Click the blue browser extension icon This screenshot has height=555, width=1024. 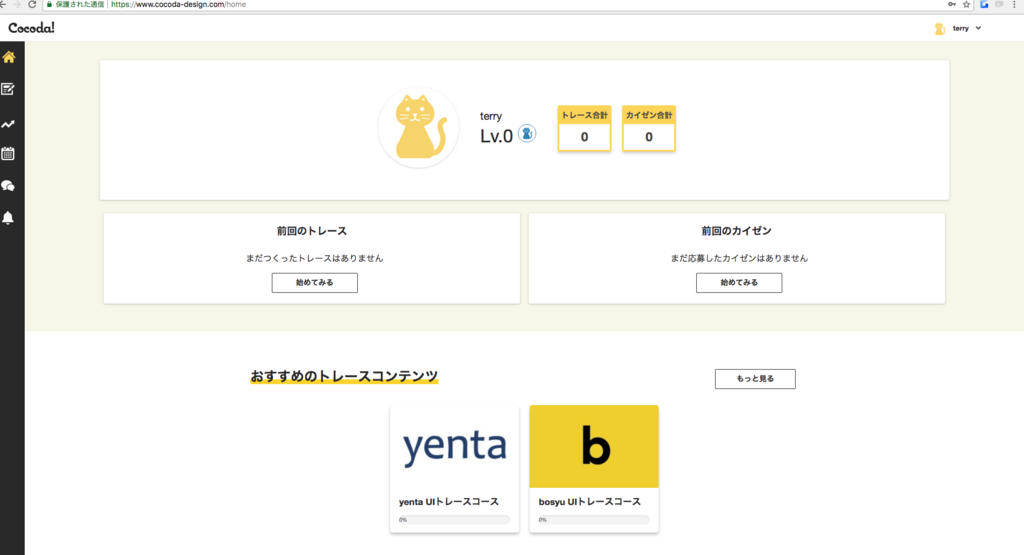[984, 5]
